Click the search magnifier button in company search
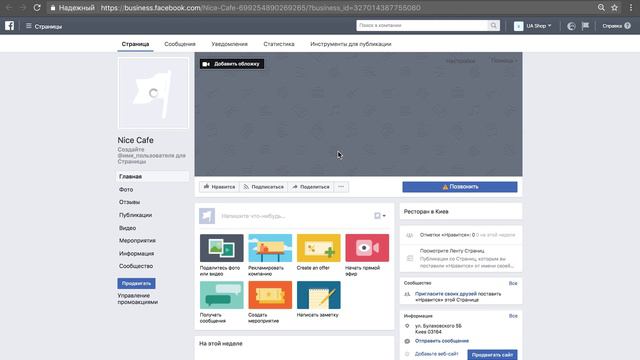640x360 pixels. [493, 25]
